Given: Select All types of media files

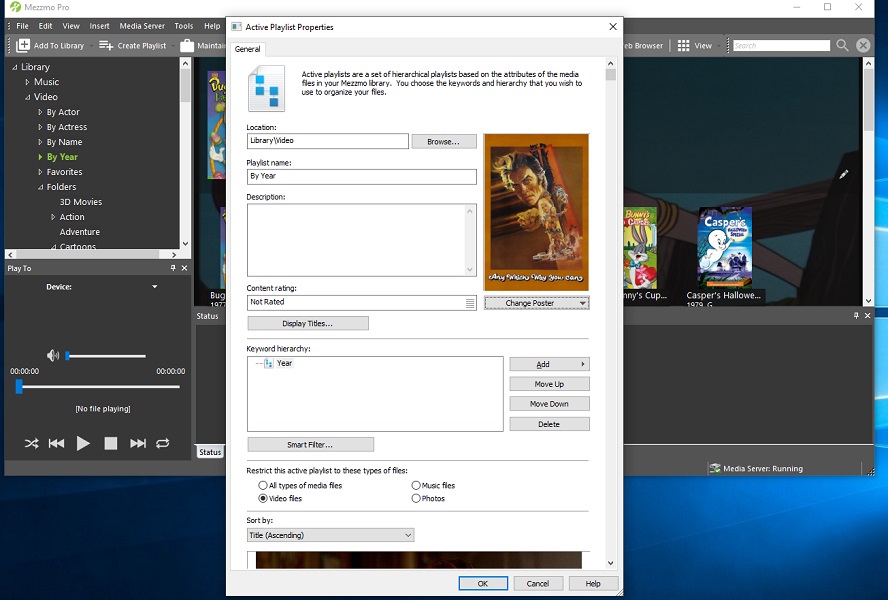Looking at the screenshot, I should pos(263,486).
